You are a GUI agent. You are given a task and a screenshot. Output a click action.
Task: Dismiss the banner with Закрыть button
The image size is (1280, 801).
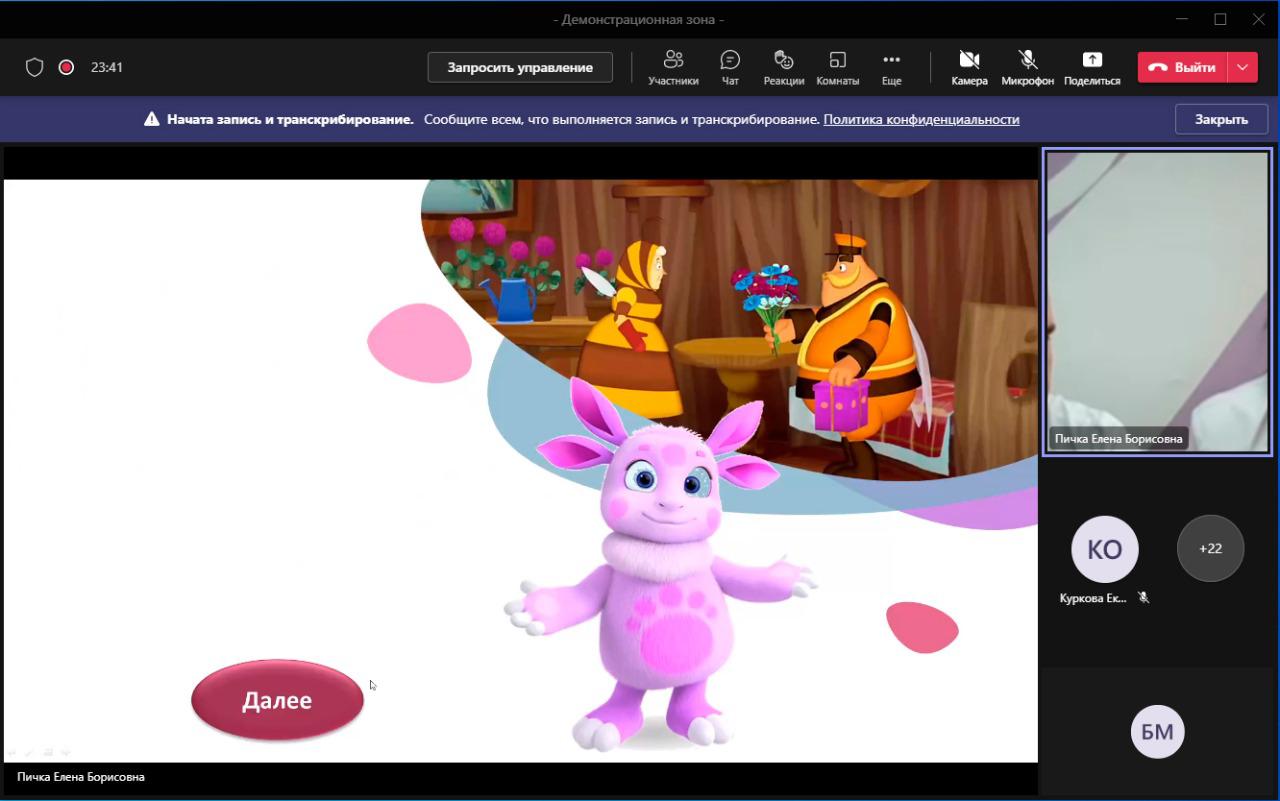point(1221,119)
